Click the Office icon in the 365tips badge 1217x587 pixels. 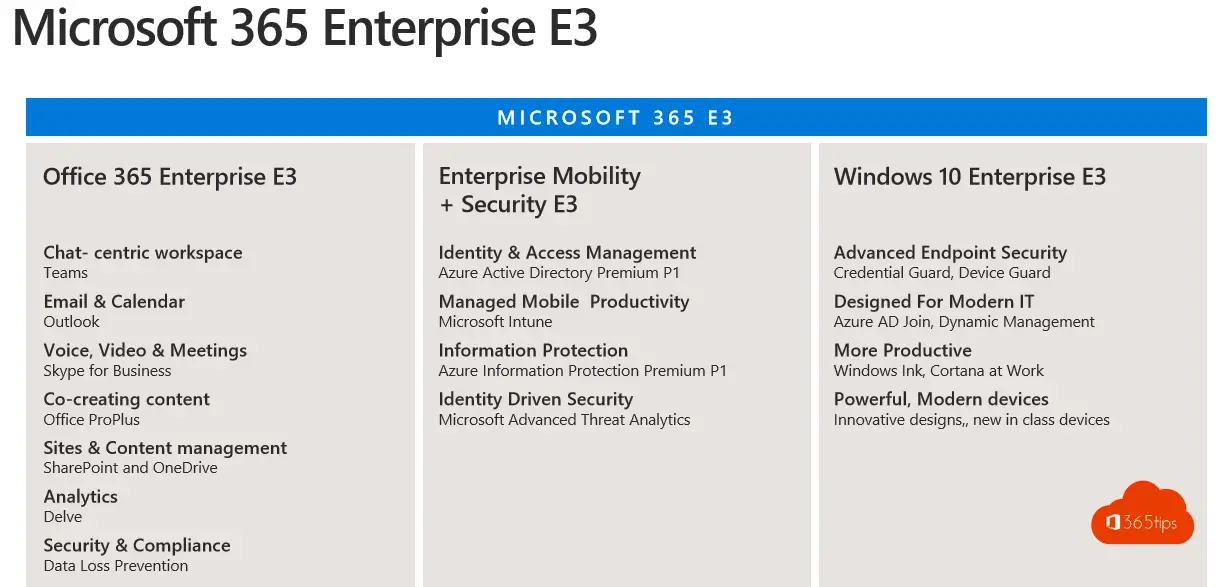coord(1113,522)
